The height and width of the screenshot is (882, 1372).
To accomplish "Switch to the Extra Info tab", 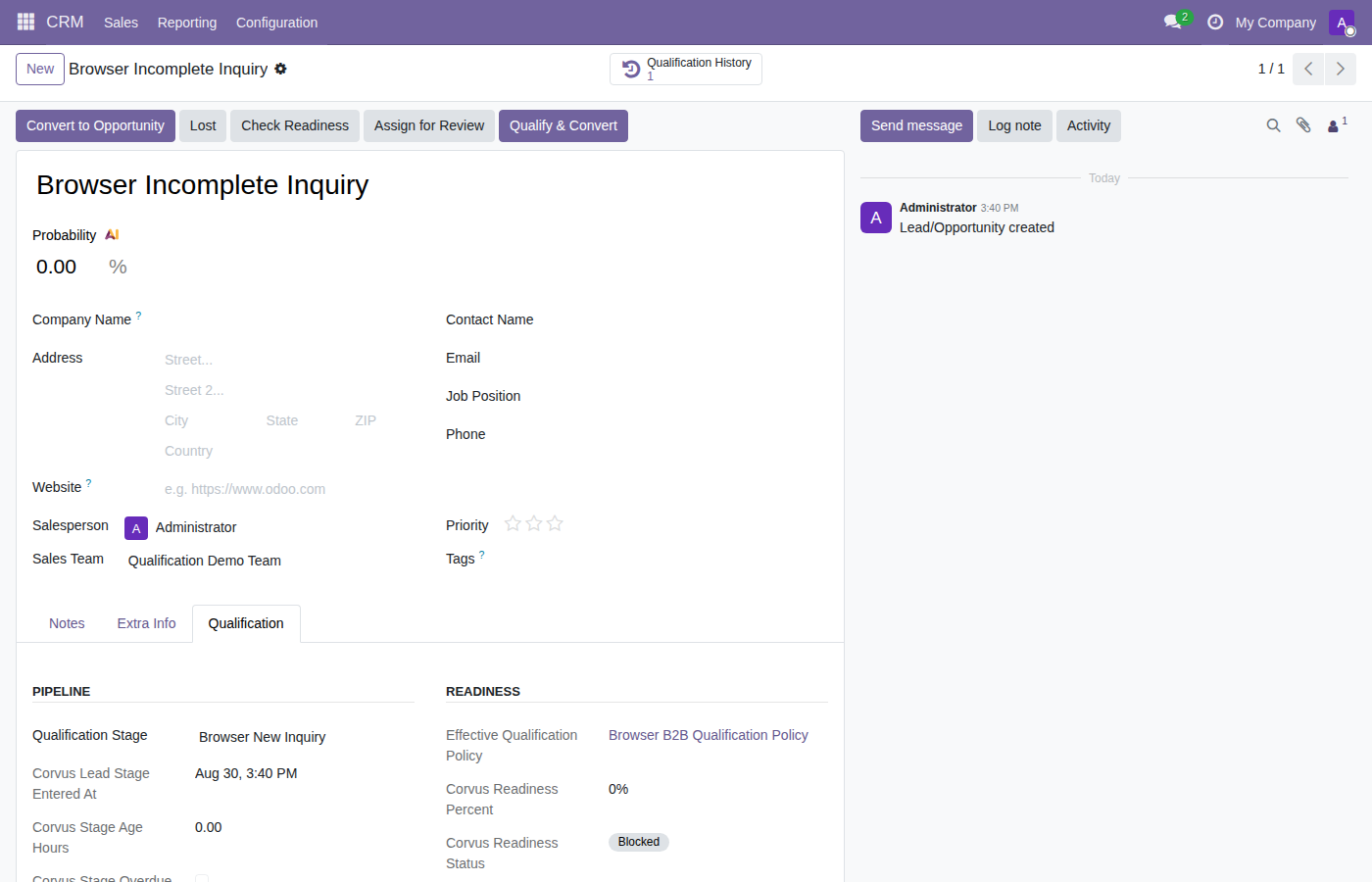I will (x=147, y=623).
